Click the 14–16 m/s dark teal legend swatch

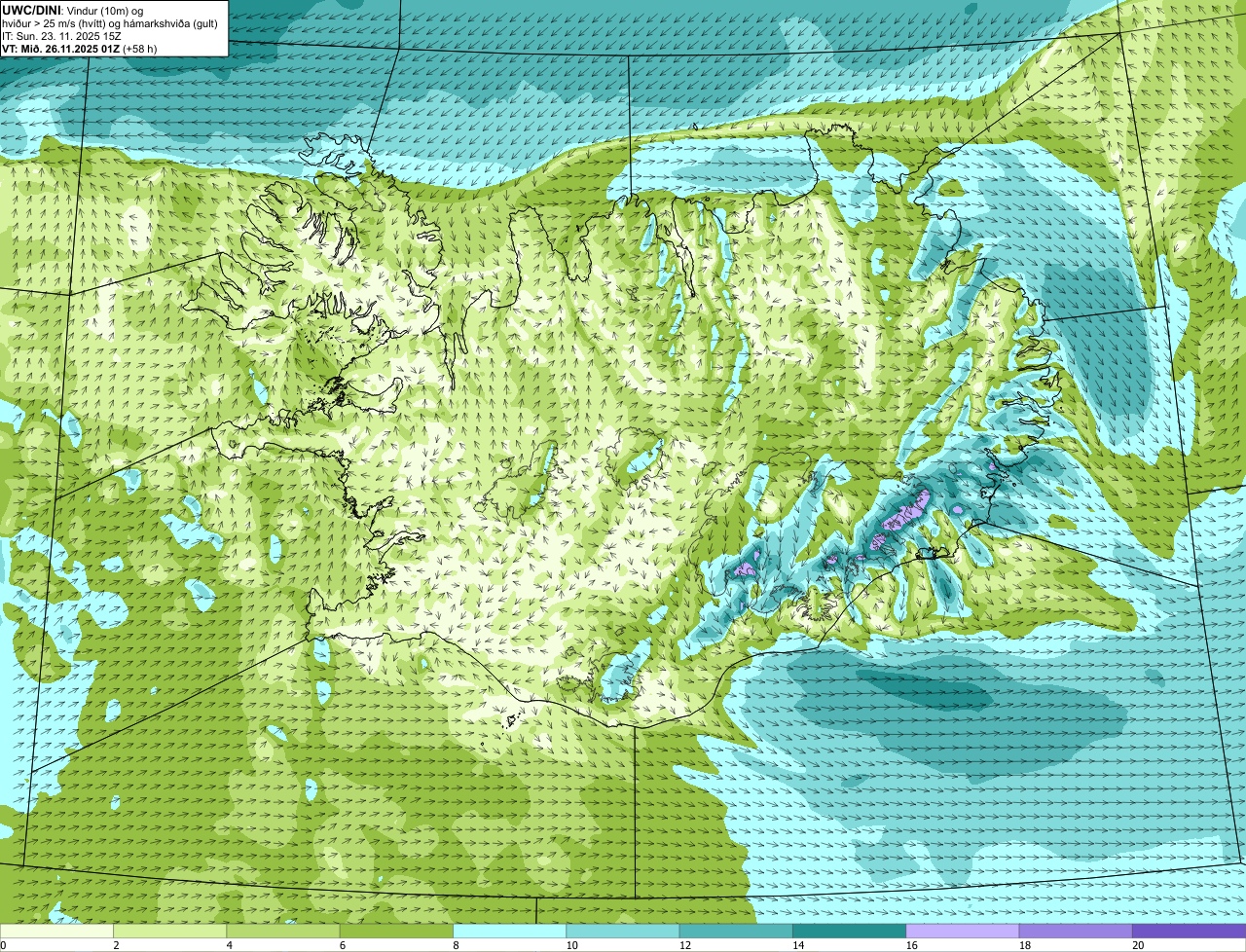click(850, 932)
